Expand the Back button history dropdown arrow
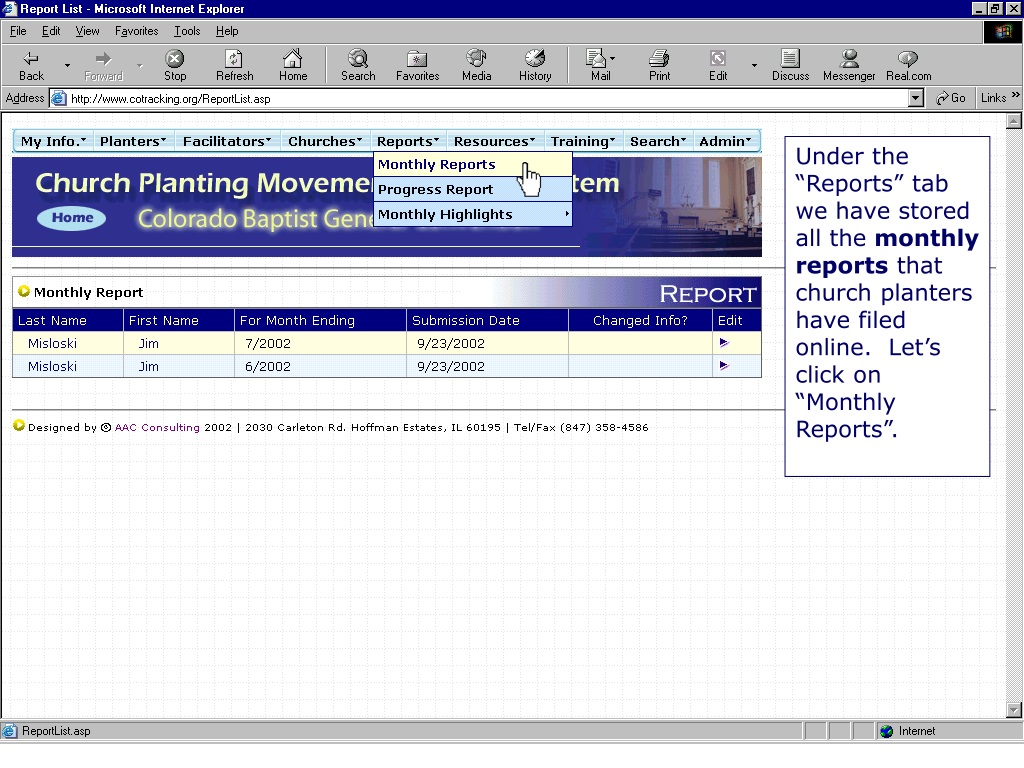This screenshot has height=768, width=1024. 67,65
